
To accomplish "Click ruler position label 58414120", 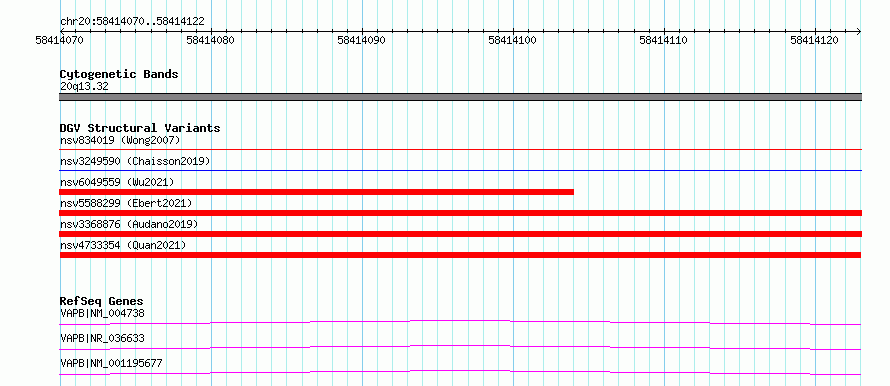I will 815,40.
